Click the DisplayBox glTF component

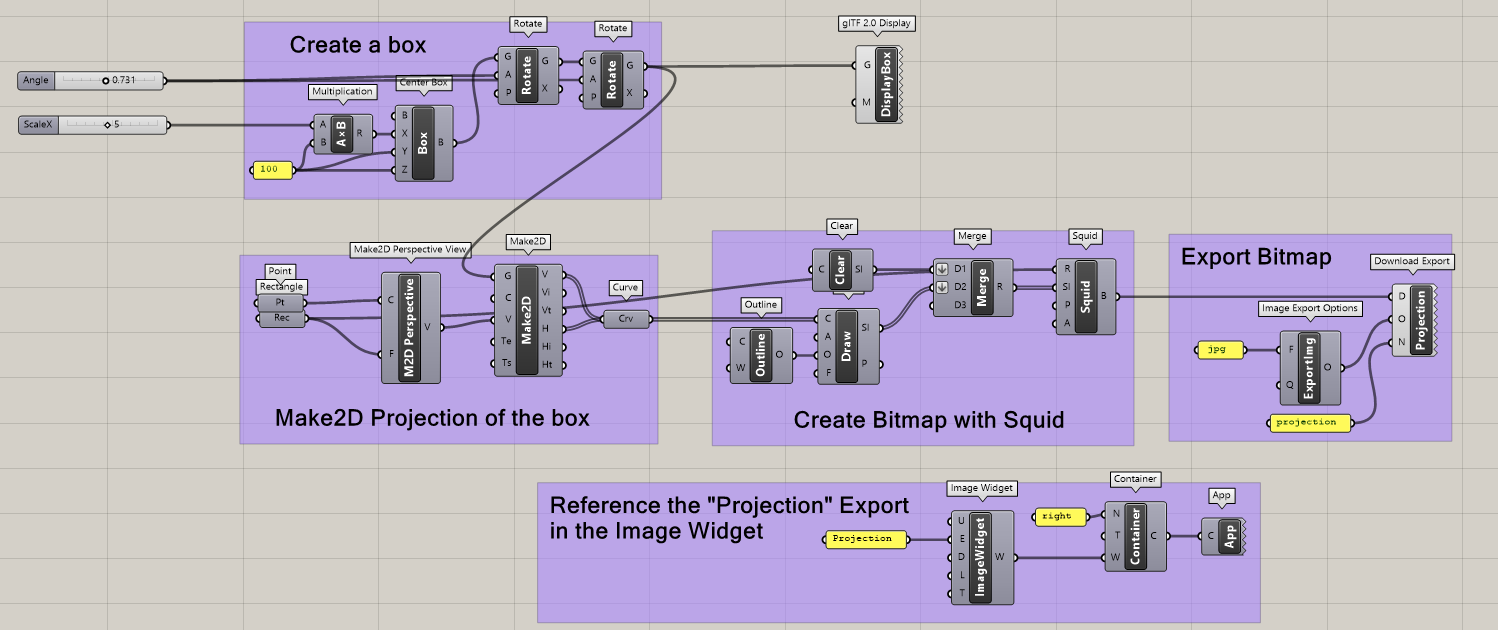884,84
